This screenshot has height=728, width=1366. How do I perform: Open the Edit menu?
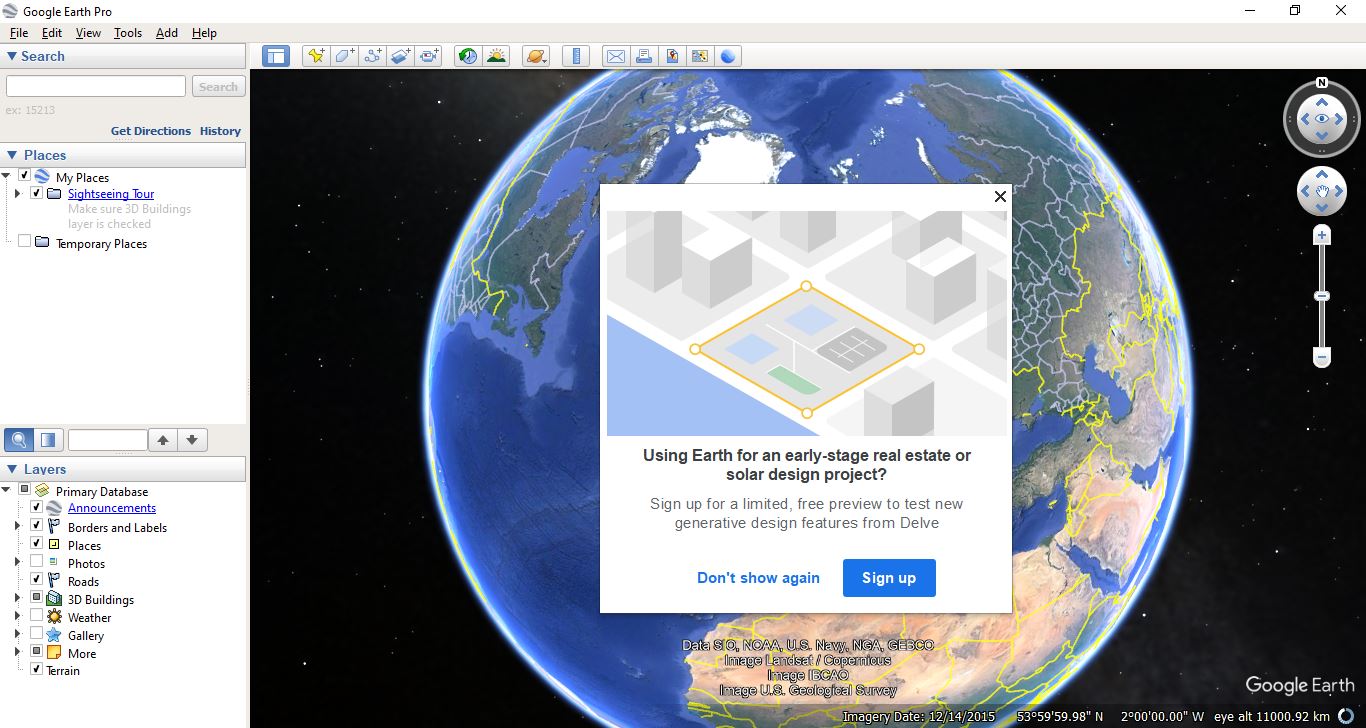click(52, 33)
